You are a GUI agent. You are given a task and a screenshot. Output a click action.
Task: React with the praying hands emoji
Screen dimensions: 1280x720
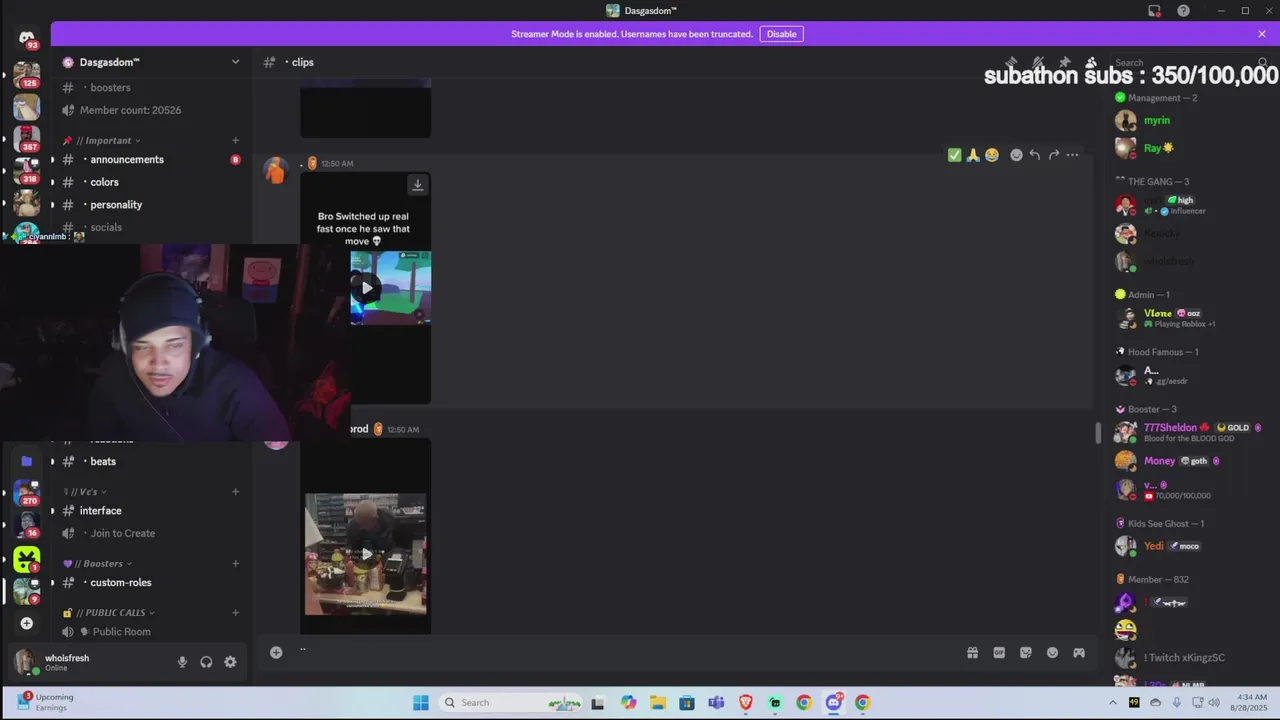coord(973,155)
